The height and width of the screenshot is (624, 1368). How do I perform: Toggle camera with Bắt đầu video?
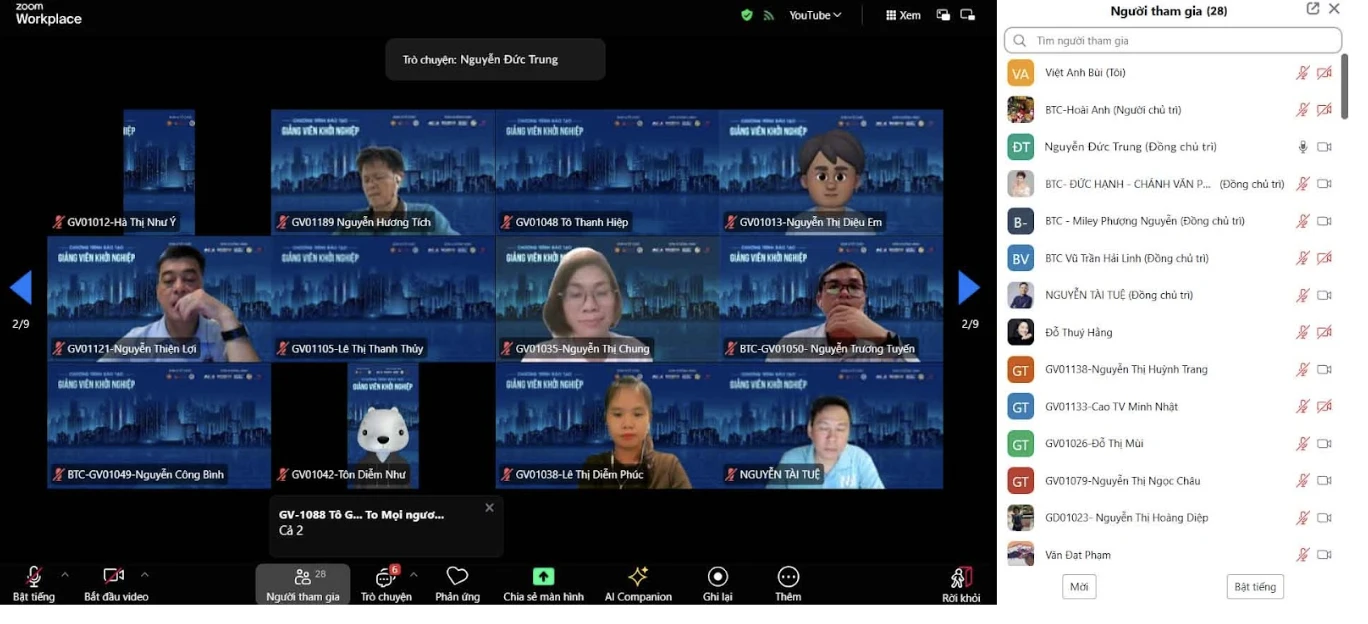pos(114,578)
